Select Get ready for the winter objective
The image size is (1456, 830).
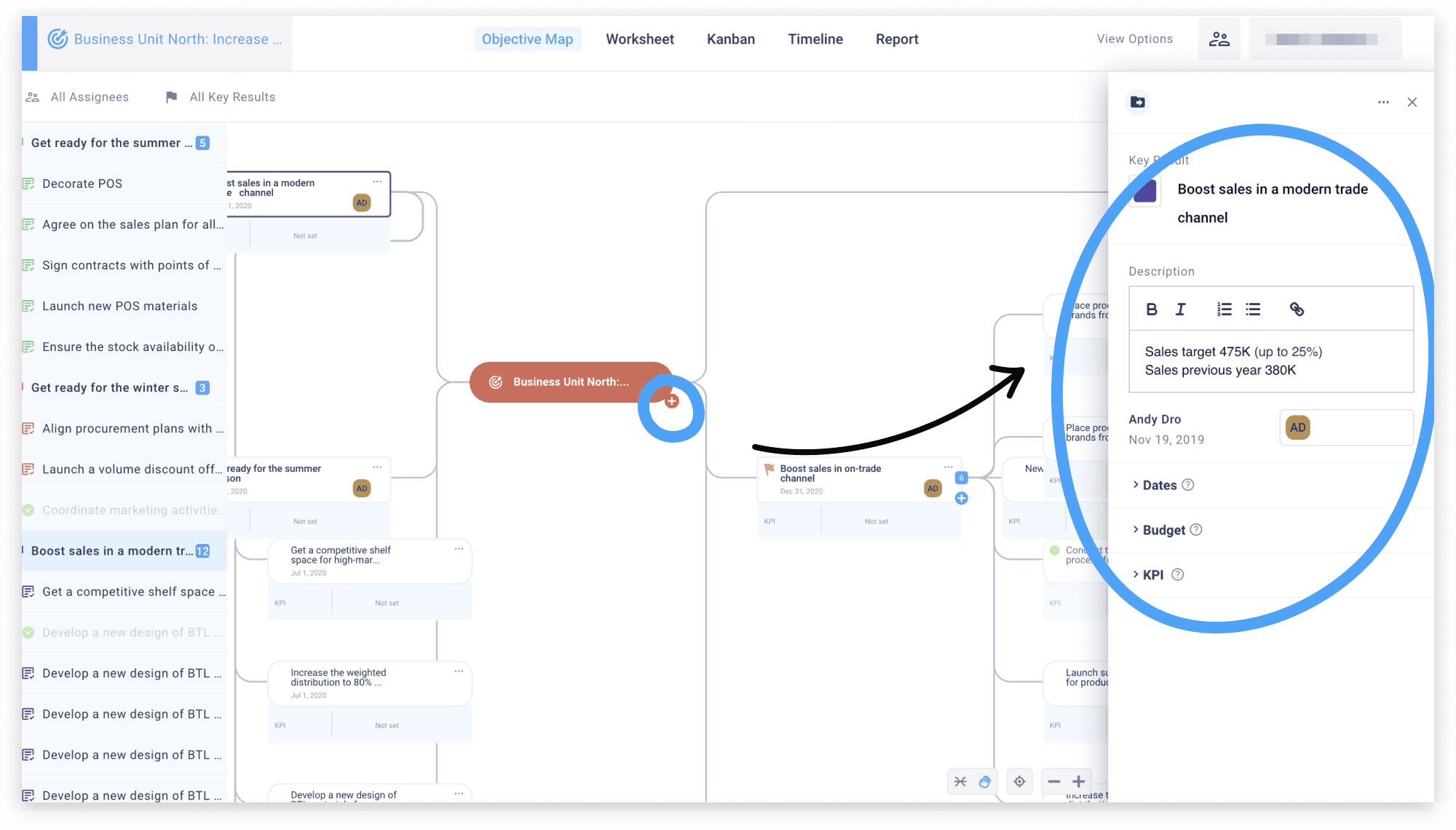[124, 388]
